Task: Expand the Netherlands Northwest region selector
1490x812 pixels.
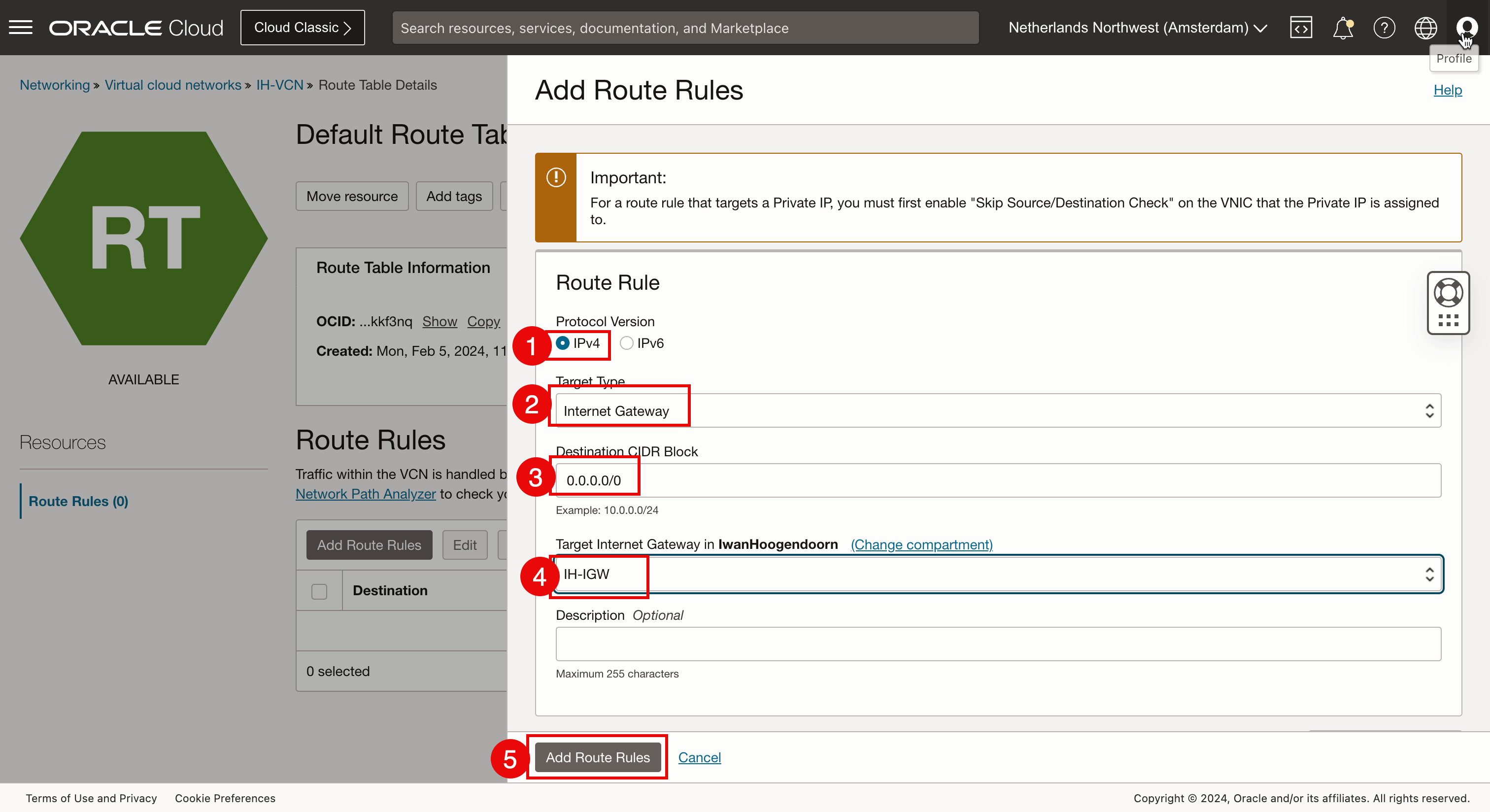Action: [1137, 28]
